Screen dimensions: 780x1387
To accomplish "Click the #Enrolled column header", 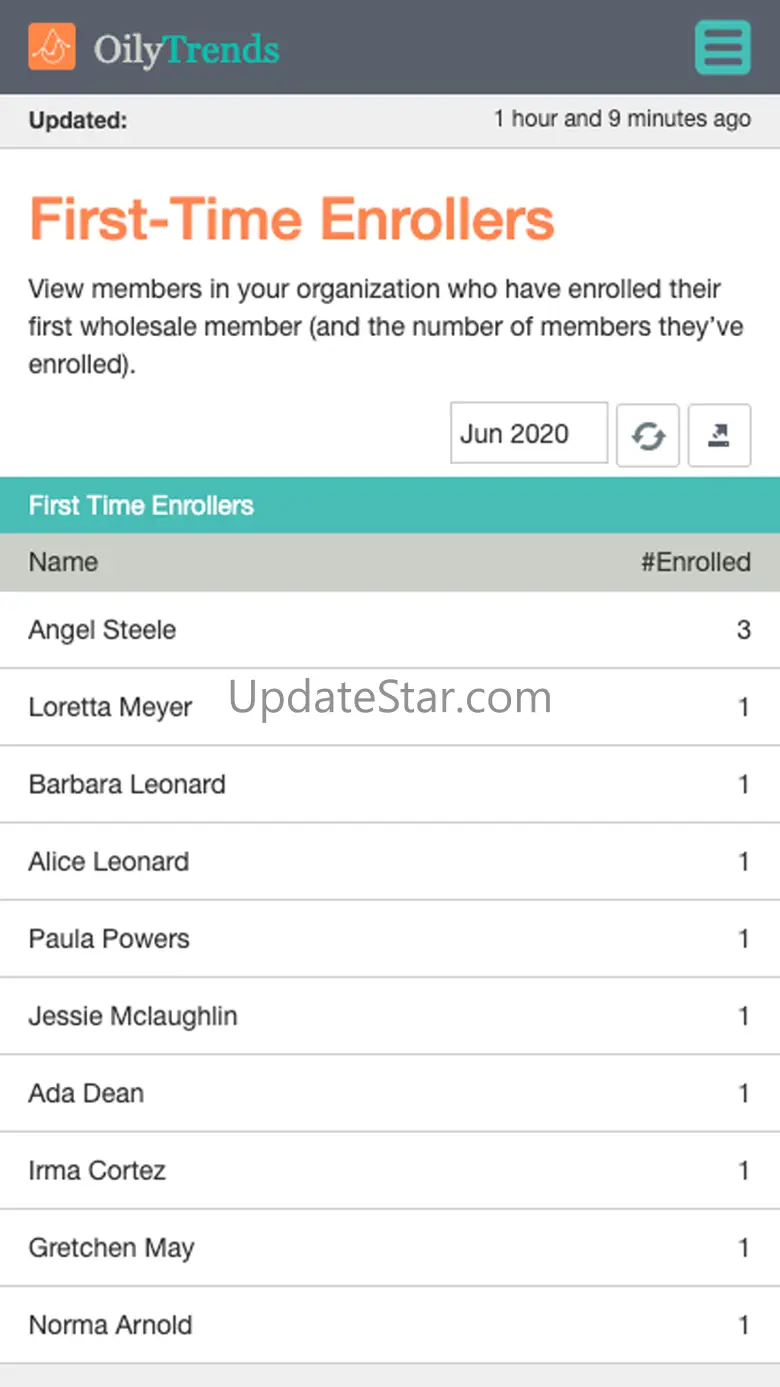I will 695,562.
